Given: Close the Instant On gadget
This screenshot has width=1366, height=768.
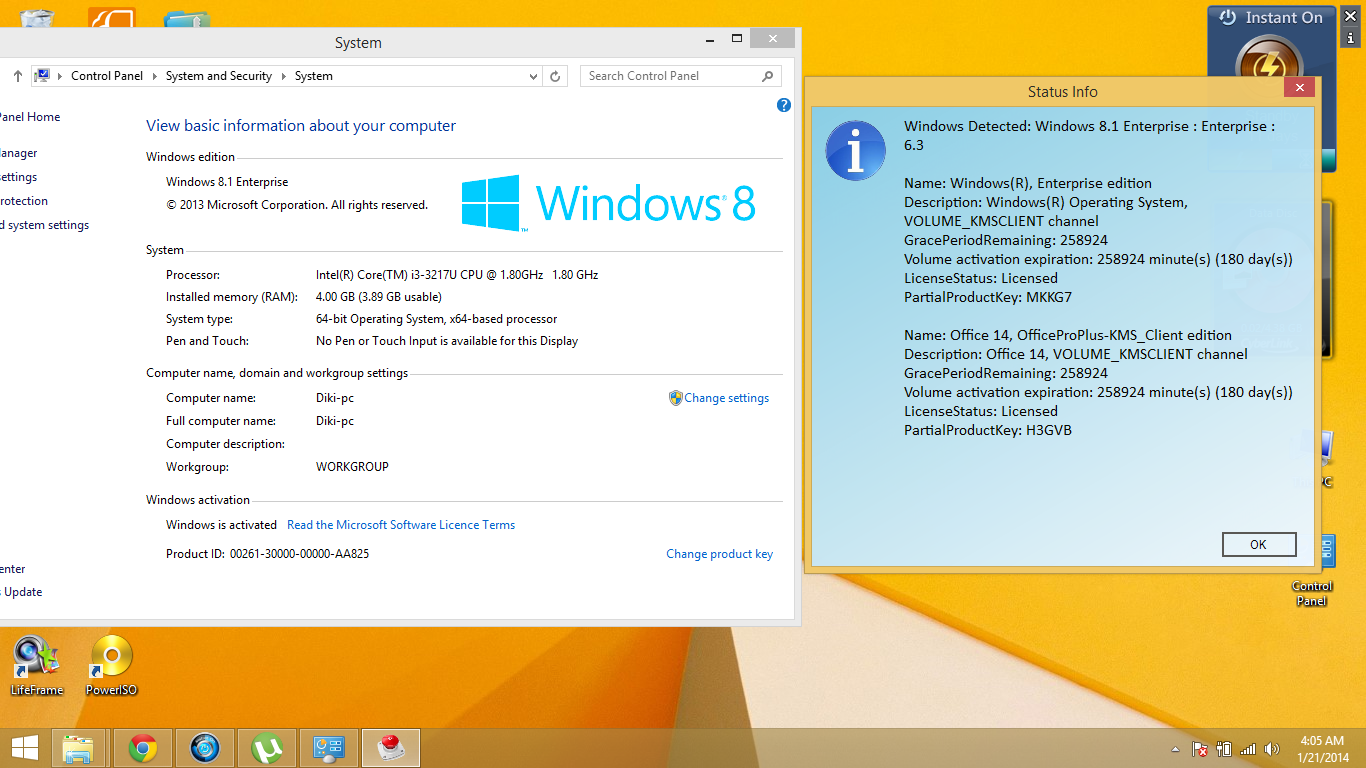Looking at the screenshot, I should click(1350, 15).
